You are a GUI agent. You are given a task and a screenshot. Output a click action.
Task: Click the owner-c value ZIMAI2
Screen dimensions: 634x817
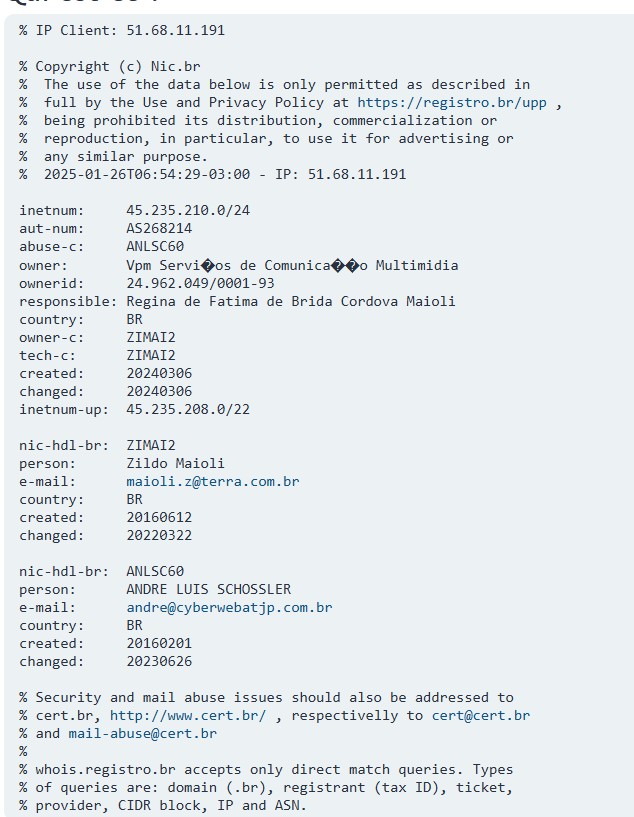(151, 337)
